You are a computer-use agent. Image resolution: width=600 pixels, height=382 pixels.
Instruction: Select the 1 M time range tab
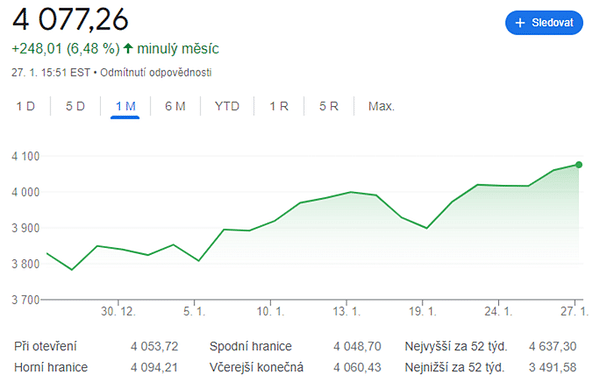[x=126, y=106]
